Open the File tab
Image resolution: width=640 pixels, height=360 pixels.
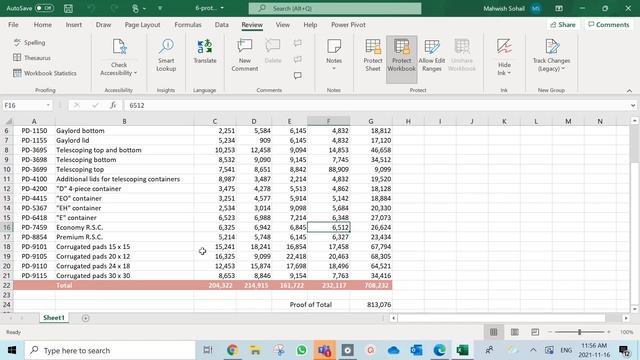pos(13,24)
